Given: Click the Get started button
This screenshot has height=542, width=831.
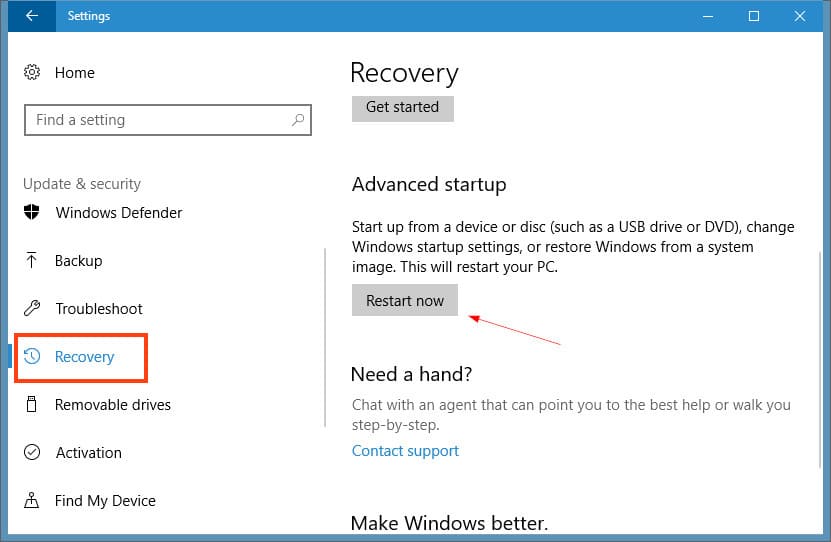Looking at the screenshot, I should [402, 107].
